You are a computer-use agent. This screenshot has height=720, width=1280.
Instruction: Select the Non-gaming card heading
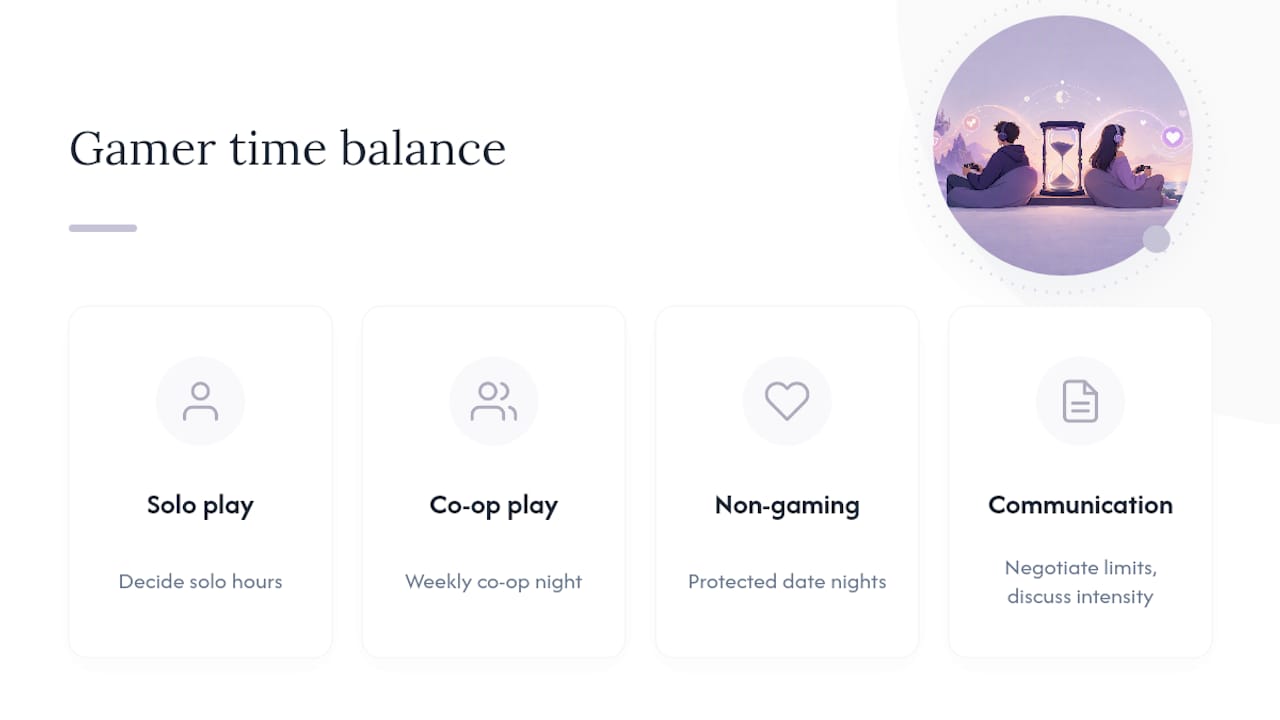(787, 505)
